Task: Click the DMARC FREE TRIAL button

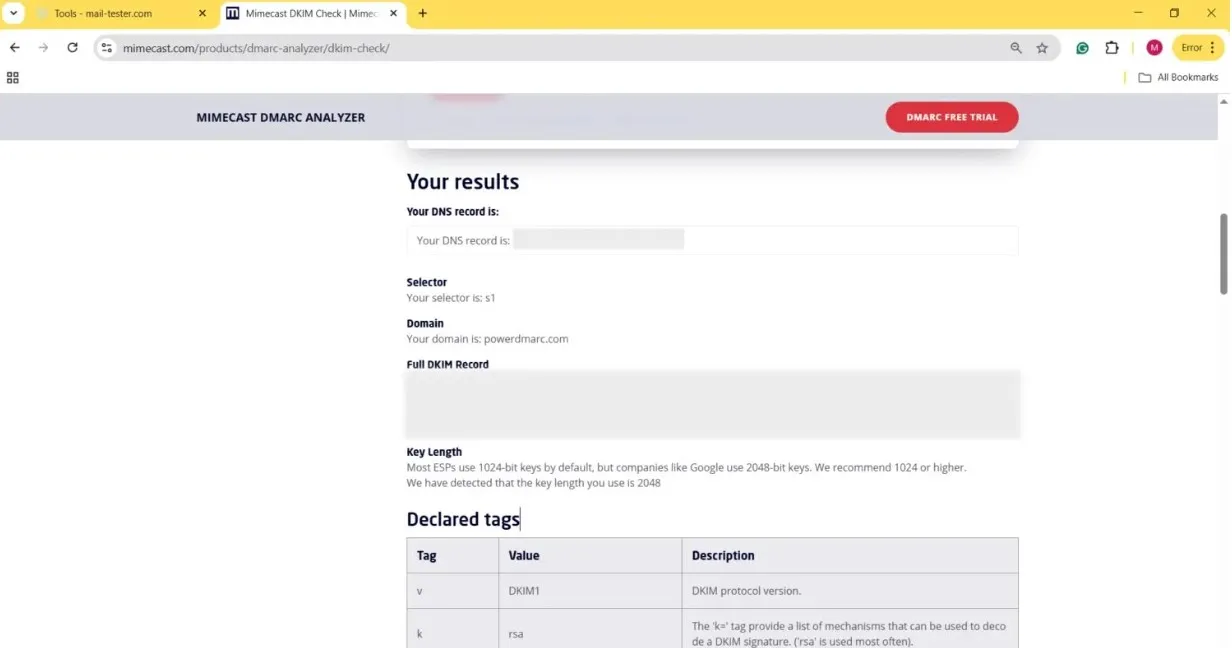Action: point(951,117)
